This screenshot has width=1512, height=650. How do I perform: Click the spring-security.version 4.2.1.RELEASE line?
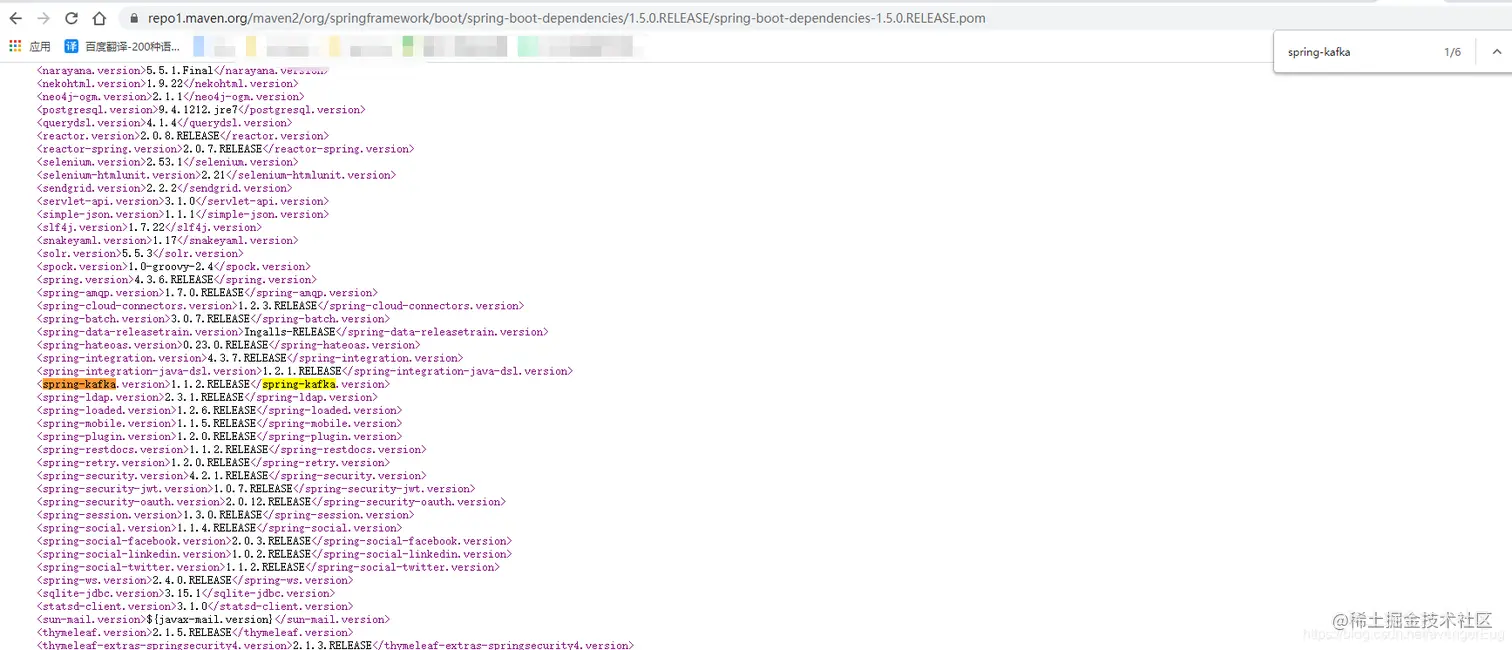231,475
